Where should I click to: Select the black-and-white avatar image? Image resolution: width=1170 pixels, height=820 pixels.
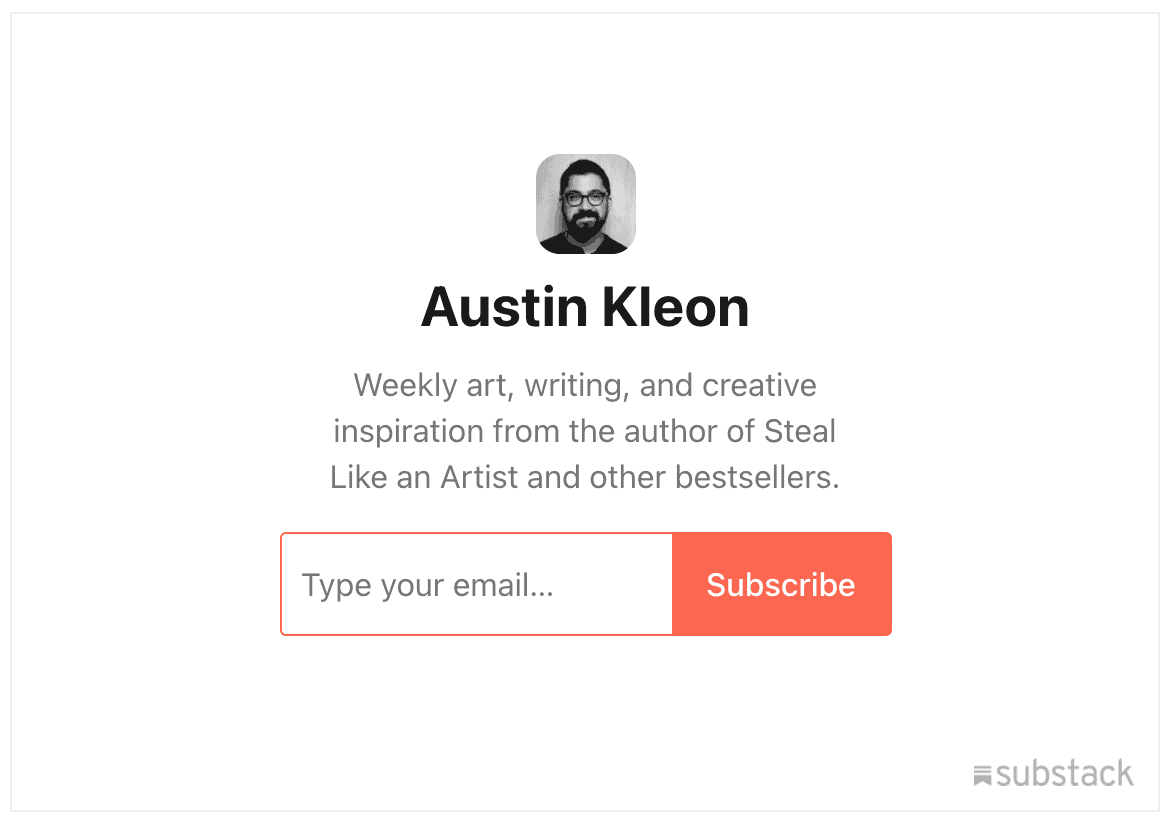585,204
